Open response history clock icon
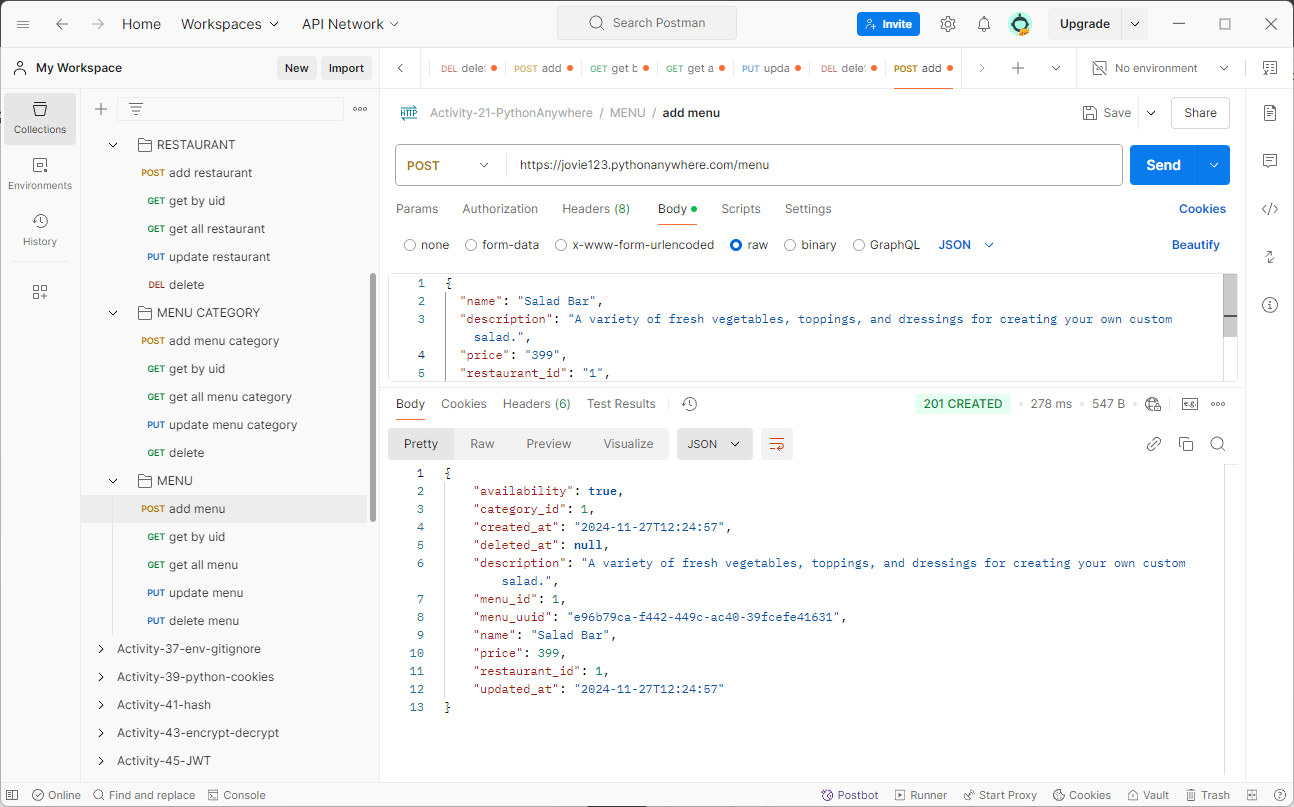This screenshot has width=1294, height=807. [x=689, y=404]
